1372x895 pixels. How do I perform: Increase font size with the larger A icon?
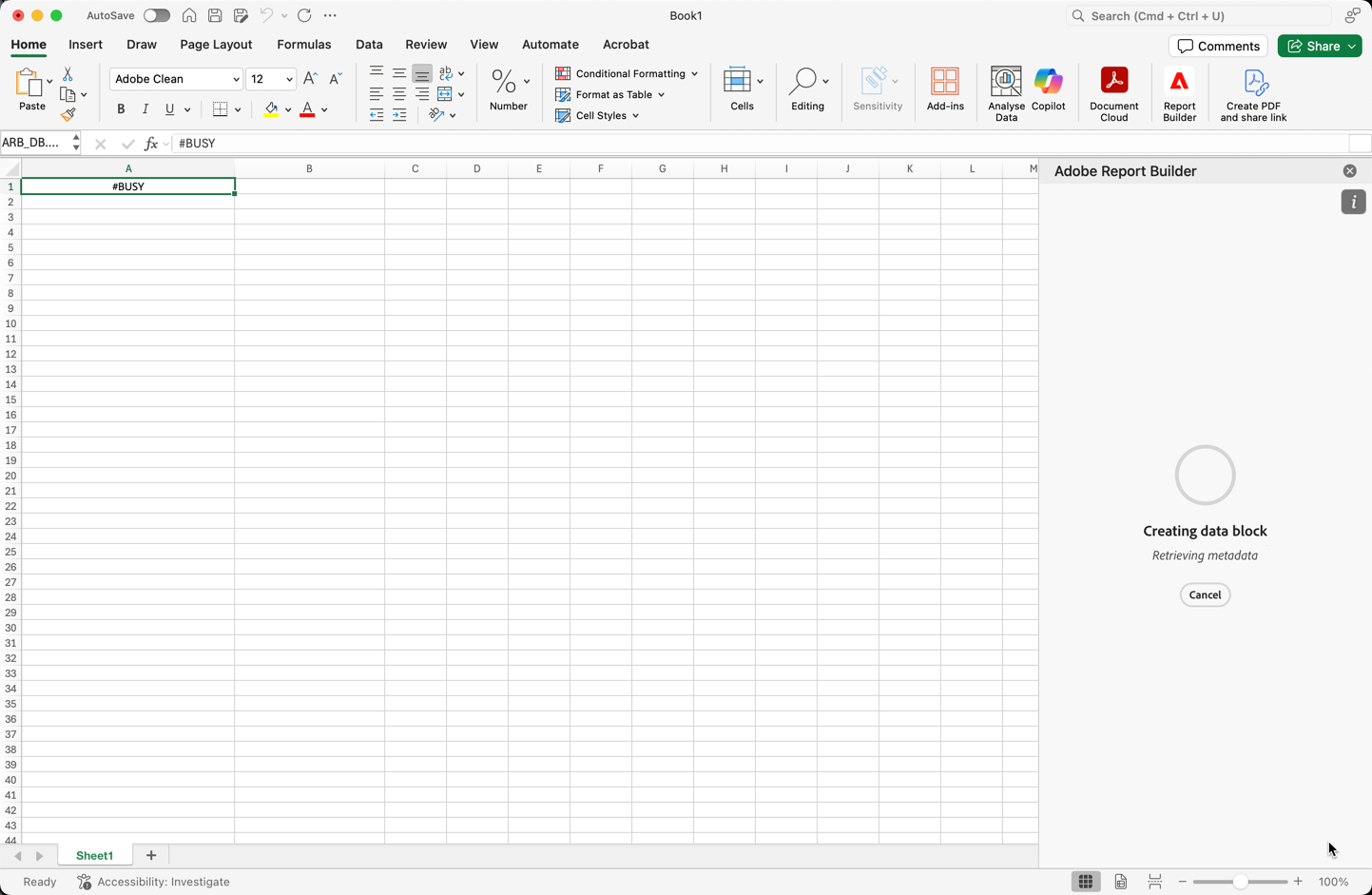click(310, 79)
